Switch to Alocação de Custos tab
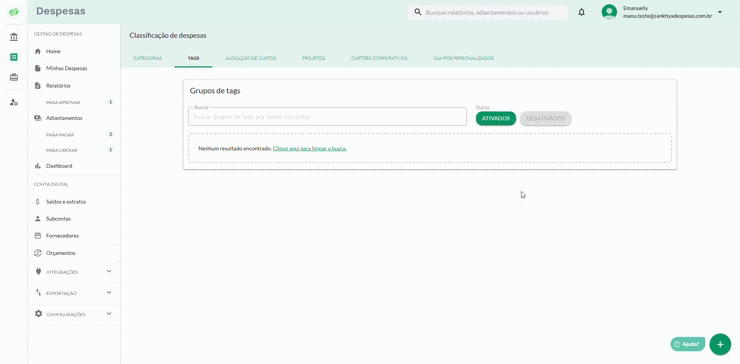The height and width of the screenshot is (364, 740). [x=251, y=59]
